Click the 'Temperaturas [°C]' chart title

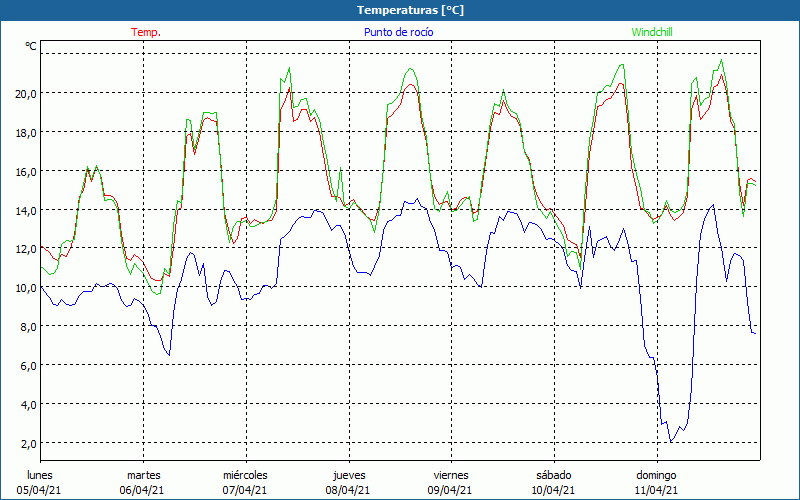[x=411, y=10]
